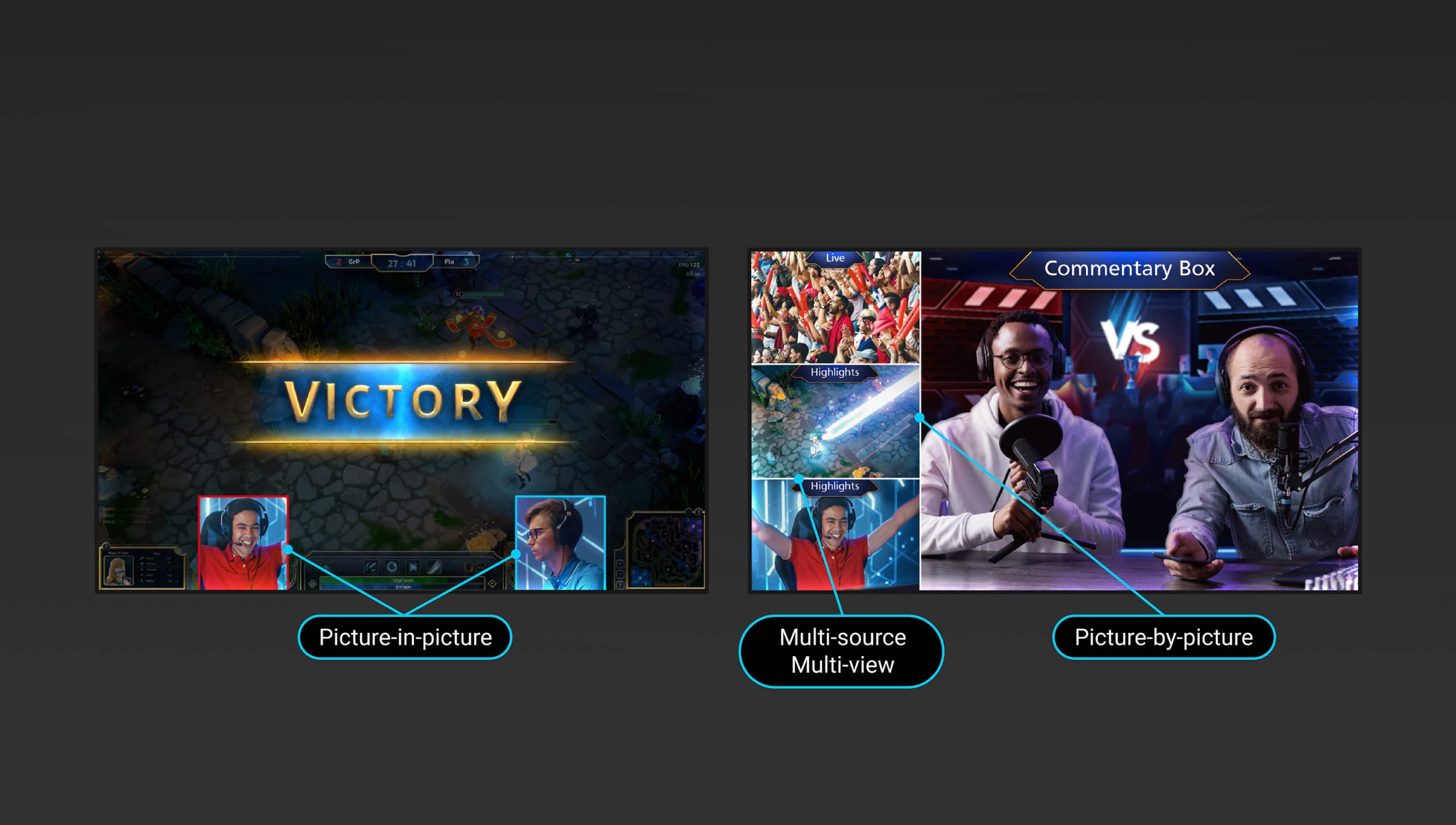Open the gameplay Highlights feed with laser beam
1456x825 pixels.
tap(835, 421)
